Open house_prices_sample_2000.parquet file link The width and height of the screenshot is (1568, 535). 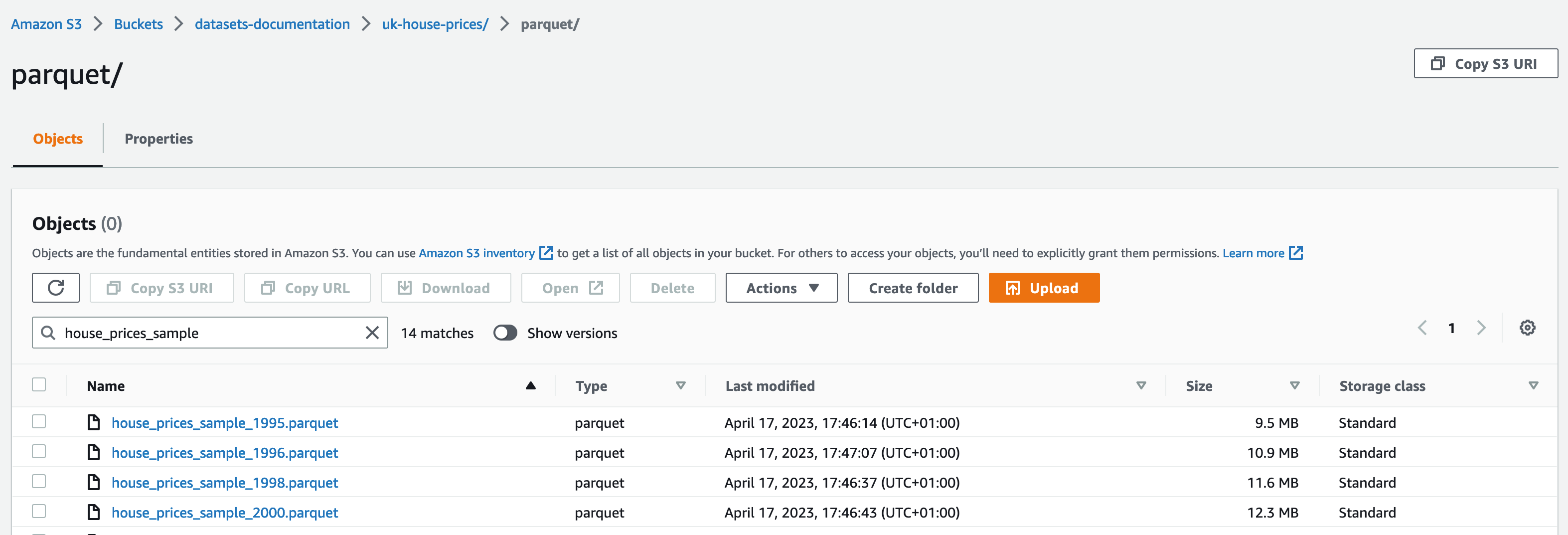(225, 513)
